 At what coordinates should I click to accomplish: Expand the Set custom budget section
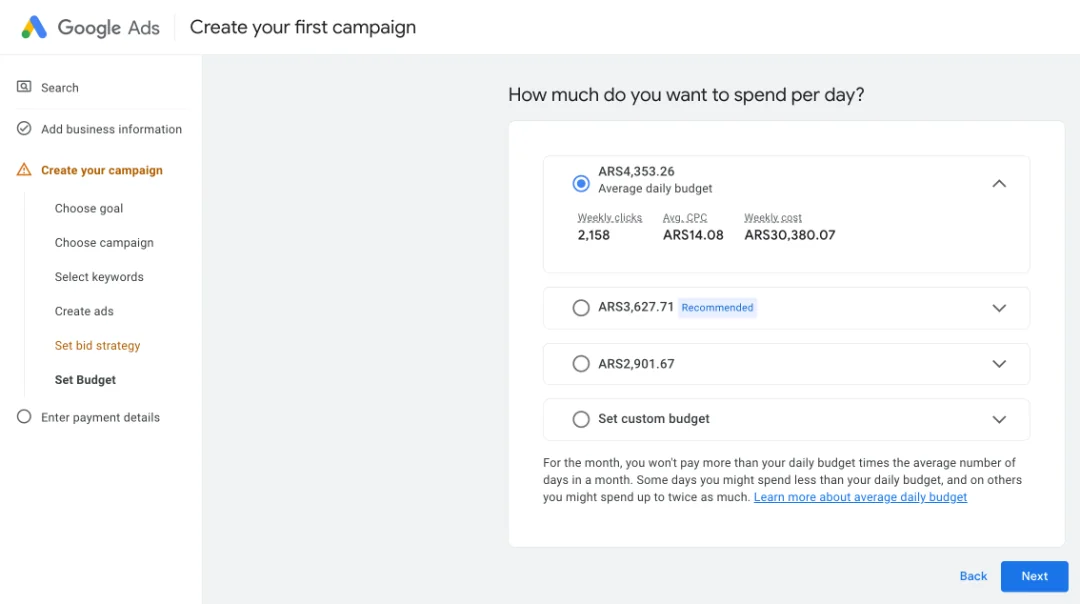999,419
